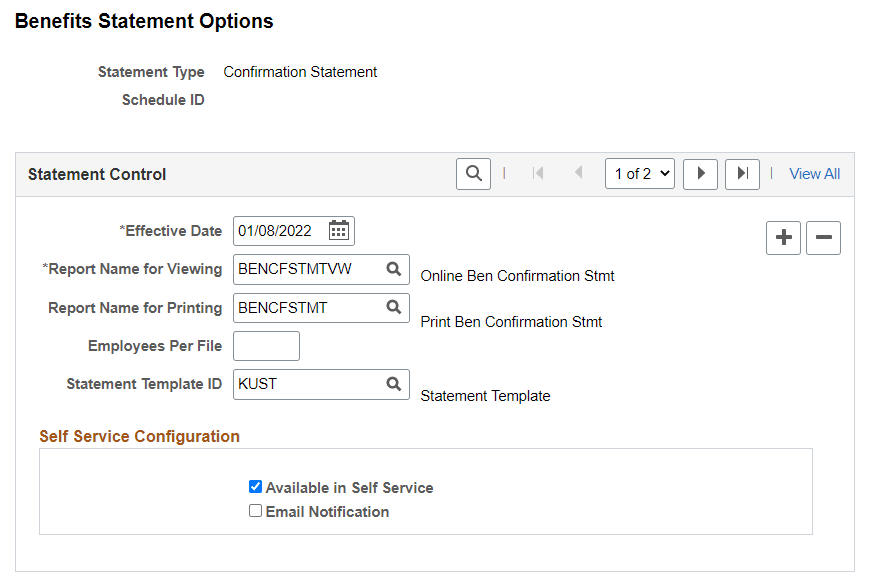The width and height of the screenshot is (871, 586).
Task: Click the Statement Control section header
Action: click(x=96, y=173)
